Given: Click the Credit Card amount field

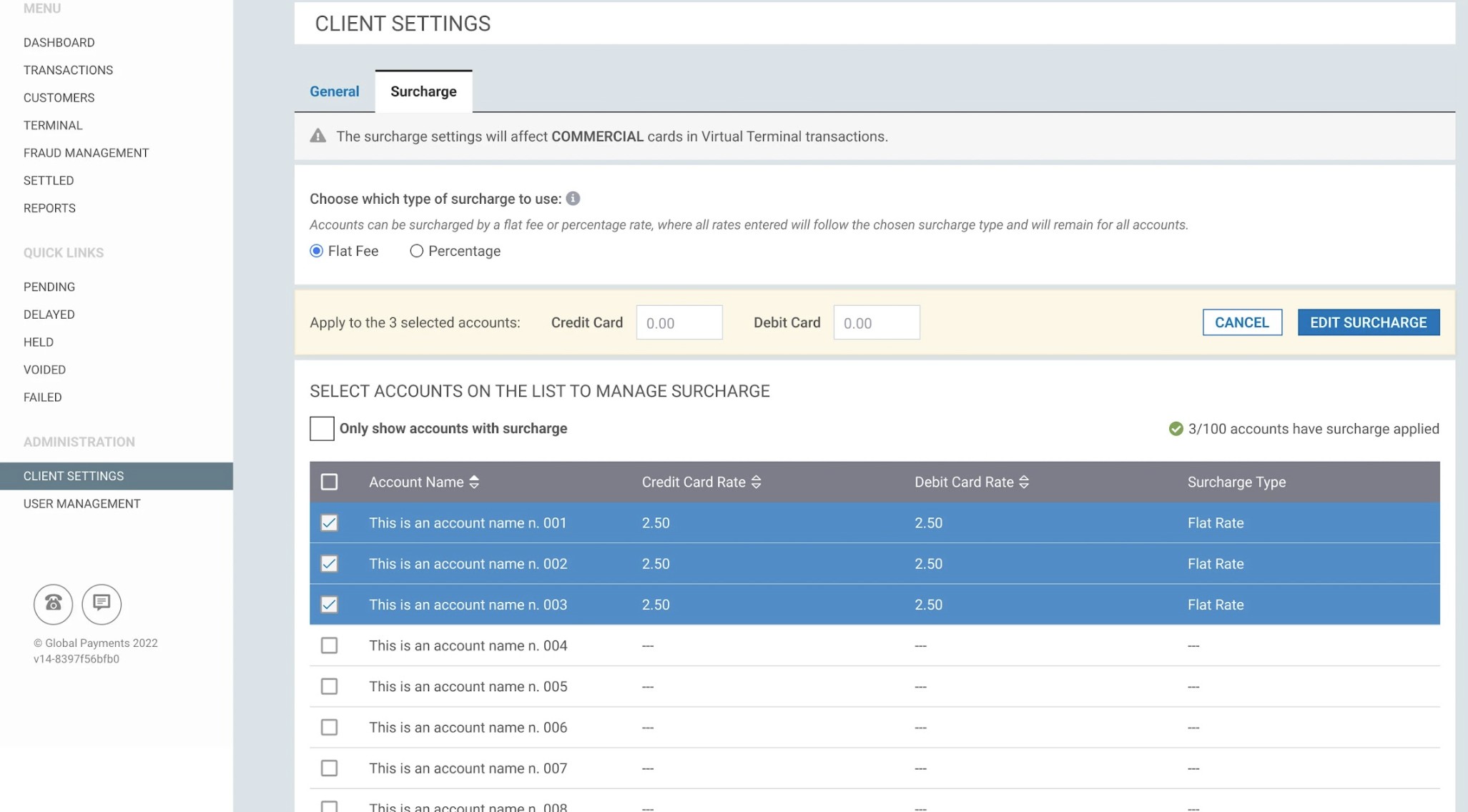Looking at the screenshot, I should [x=679, y=323].
